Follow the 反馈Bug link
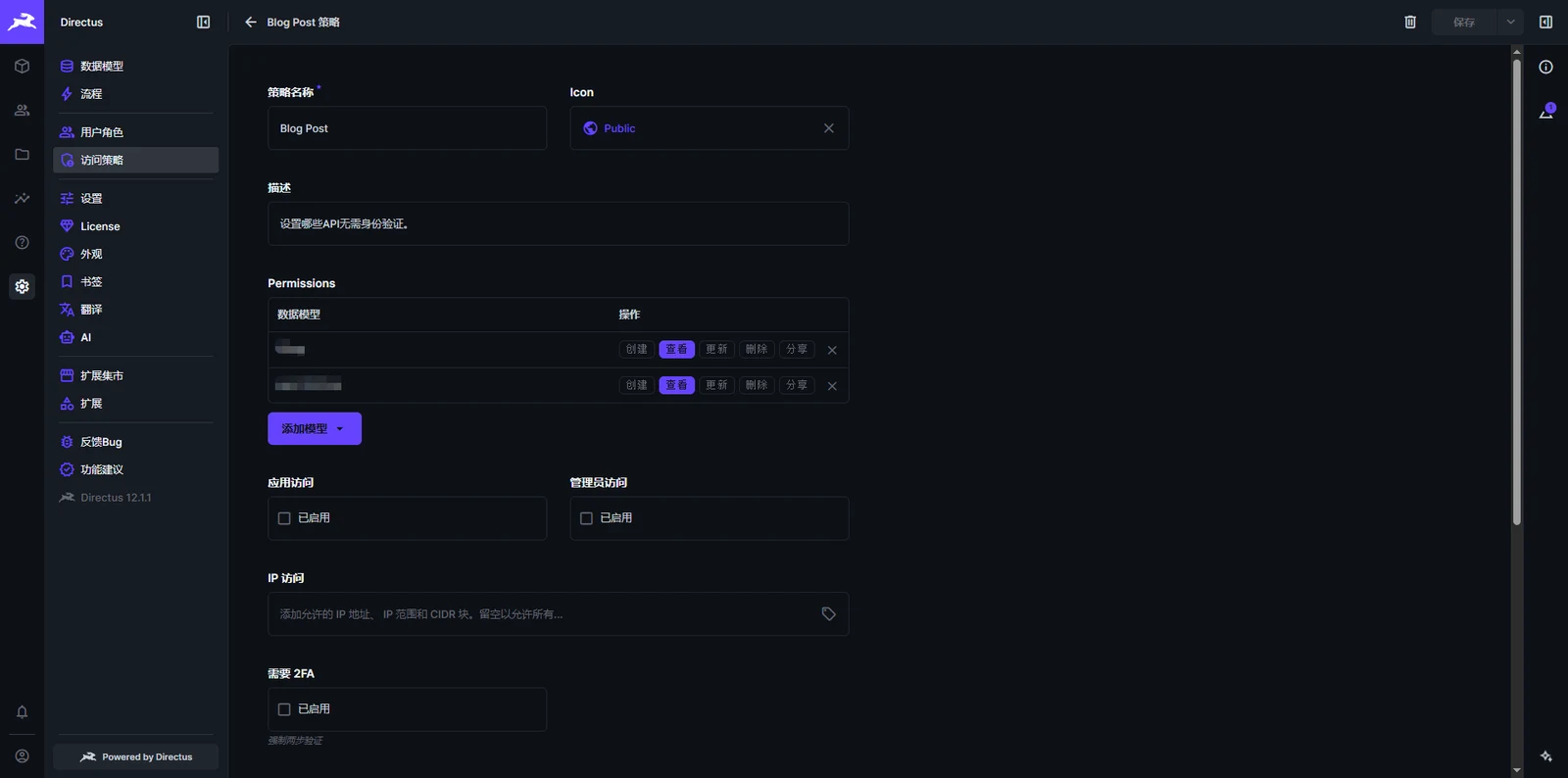Screen dimensions: 1568x778 (135, 442)
